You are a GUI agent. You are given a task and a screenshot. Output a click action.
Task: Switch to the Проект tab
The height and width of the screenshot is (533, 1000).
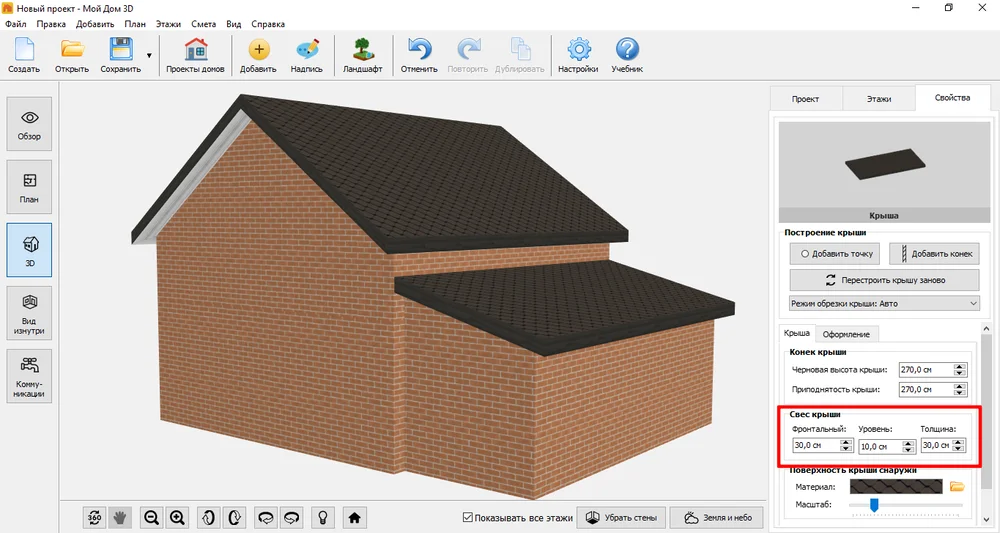[806, 99]
